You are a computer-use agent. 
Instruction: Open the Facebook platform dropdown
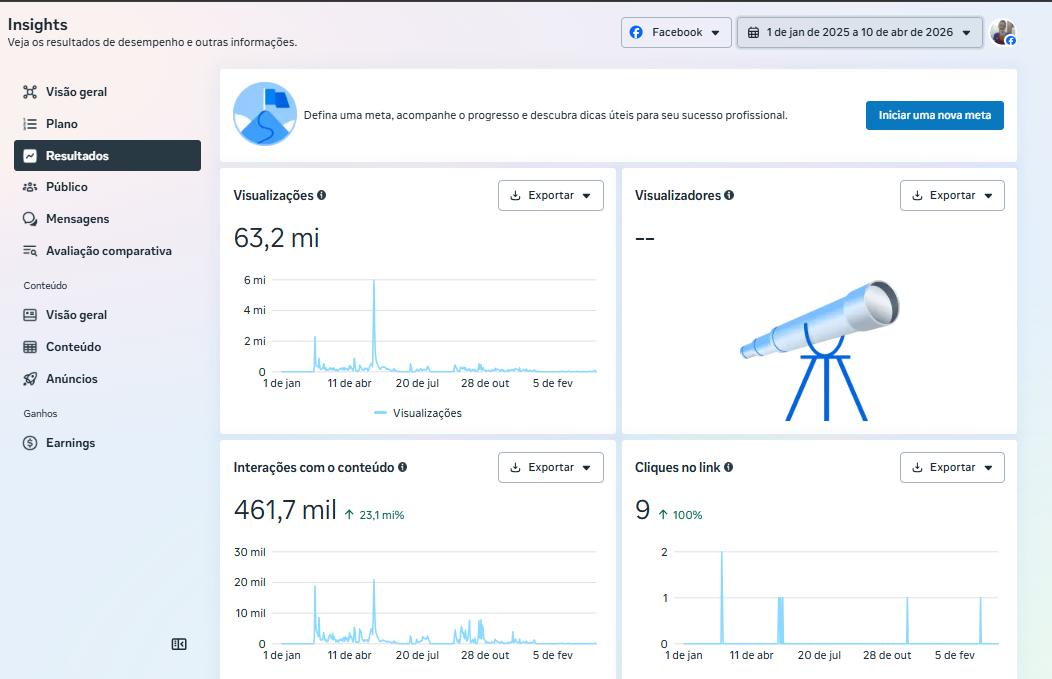point(675,33)
